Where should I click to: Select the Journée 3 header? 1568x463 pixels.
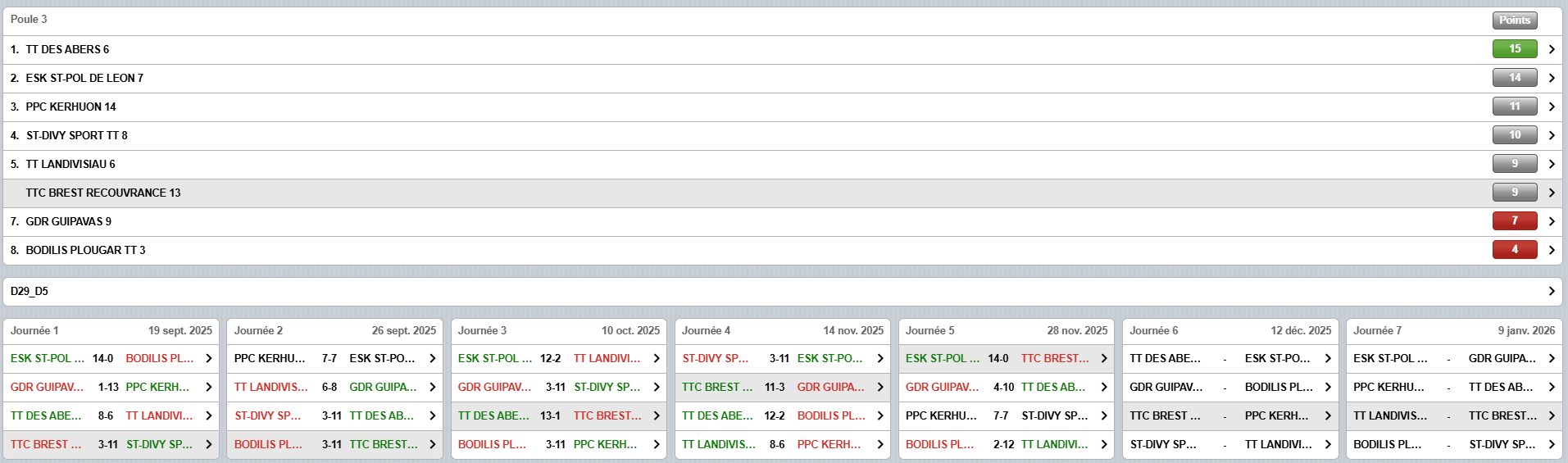[x=558, y=330]
